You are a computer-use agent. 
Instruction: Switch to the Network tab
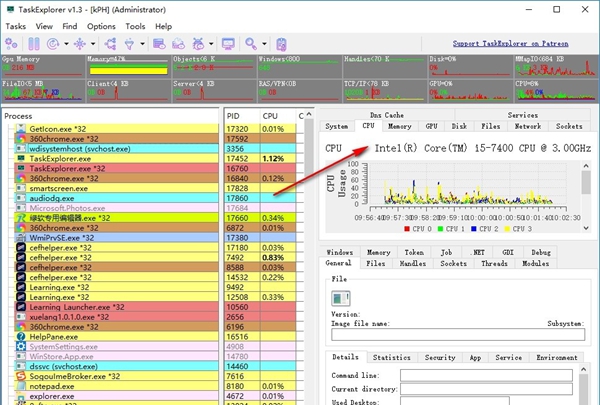[528, 126]
